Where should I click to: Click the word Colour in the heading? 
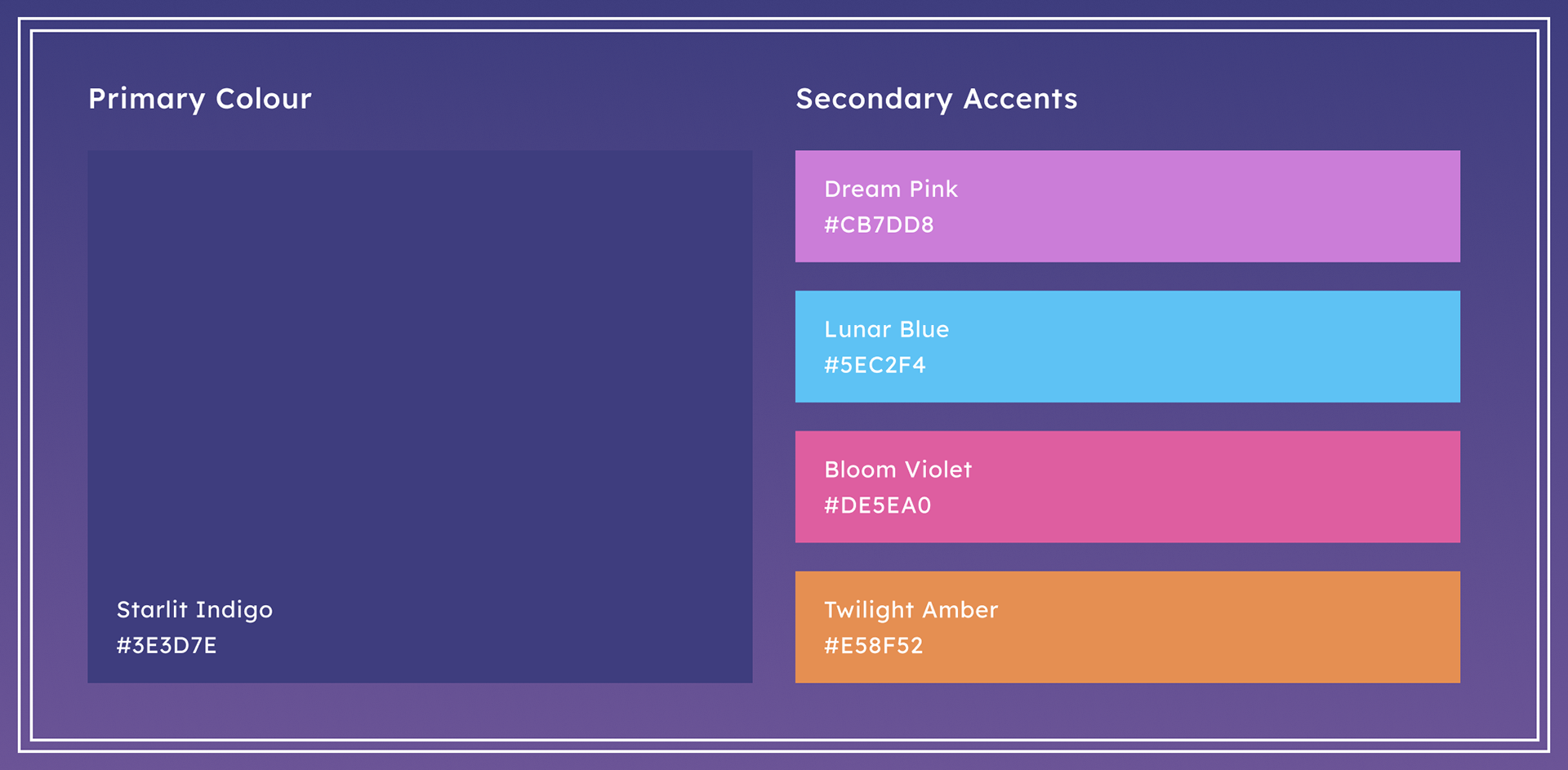[x=264, y=99]
